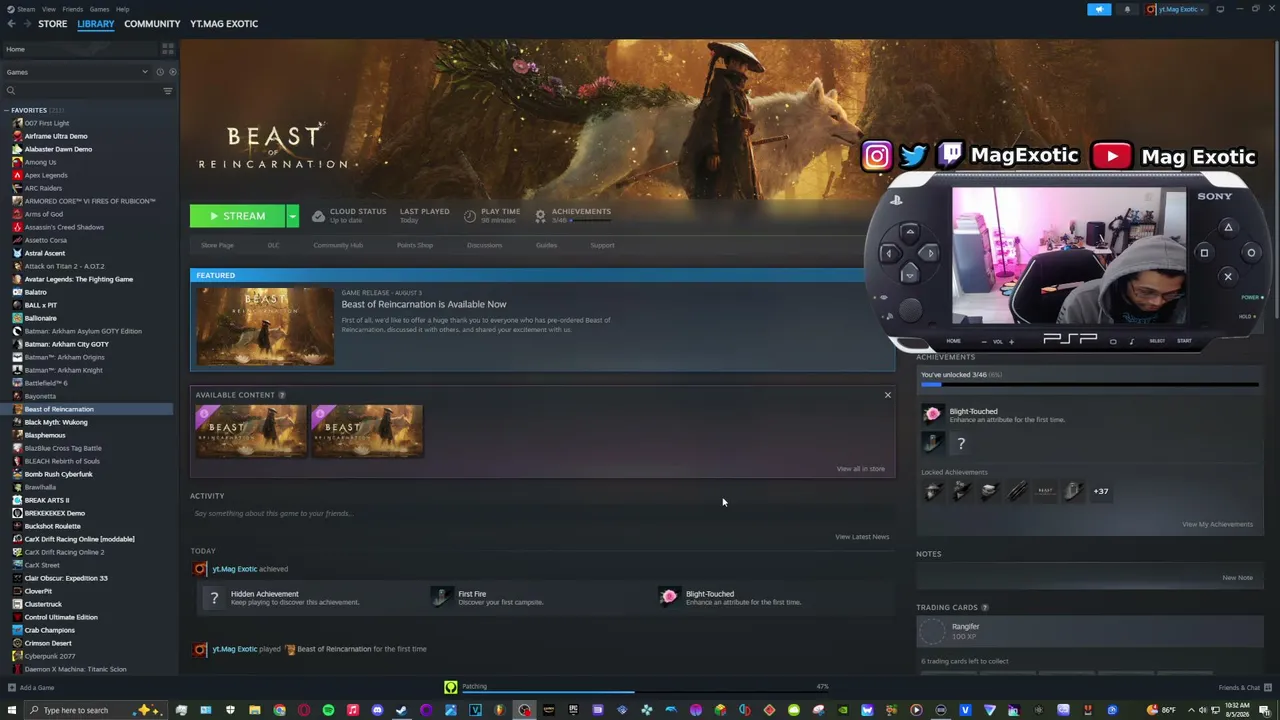Show recently played clock filter
This screenshot has height=720, width=1280.
tap(160, 72)
